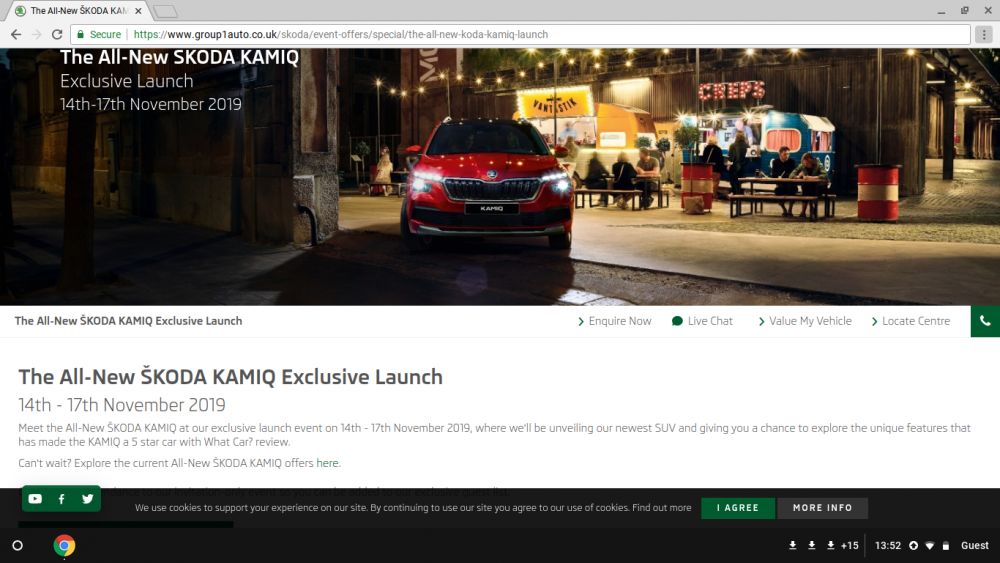Click the Guest user label
1000x563 pixels.
(974, 546)
